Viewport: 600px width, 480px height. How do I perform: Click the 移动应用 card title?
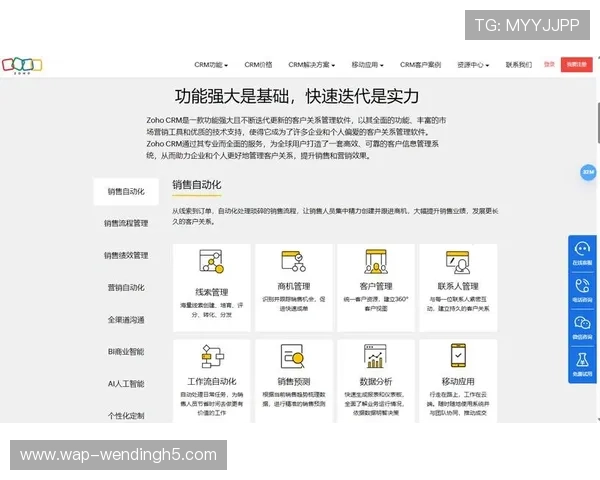[458, 382]
